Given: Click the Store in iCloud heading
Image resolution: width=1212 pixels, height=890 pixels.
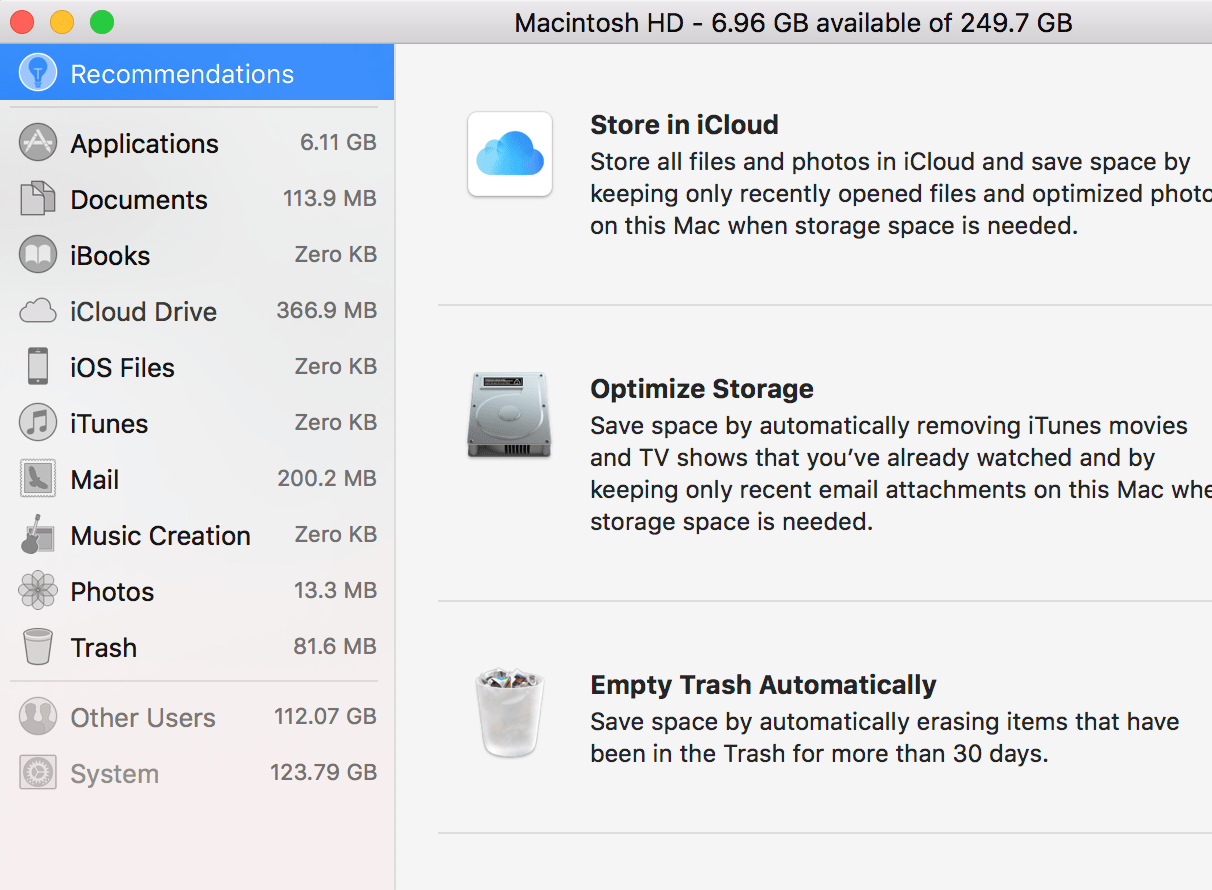Looking at the screenshot, I should pyautogui.click(x=684, y=124).
